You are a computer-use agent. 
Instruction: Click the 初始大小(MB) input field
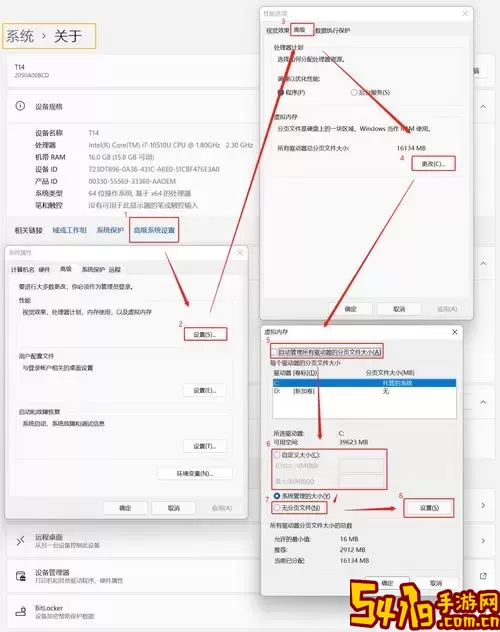point(361,466)
